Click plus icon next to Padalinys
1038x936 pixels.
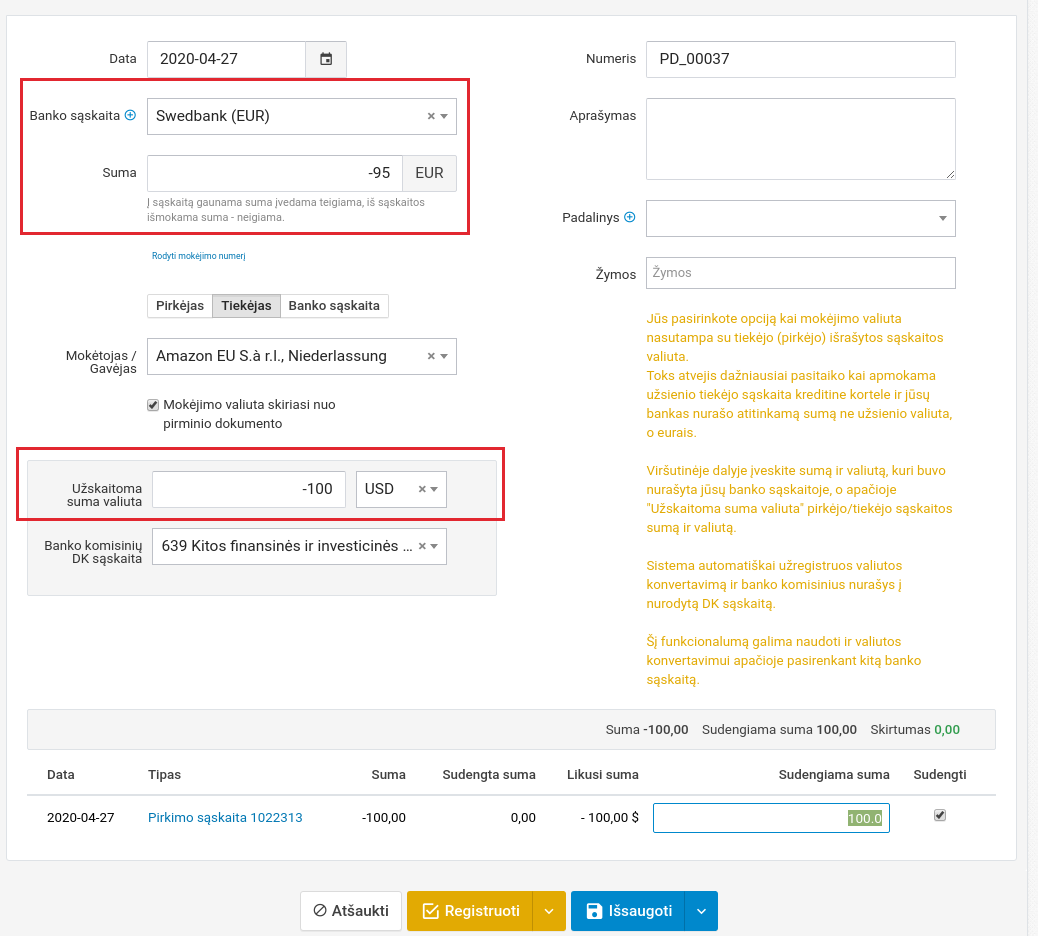[629, 217]
